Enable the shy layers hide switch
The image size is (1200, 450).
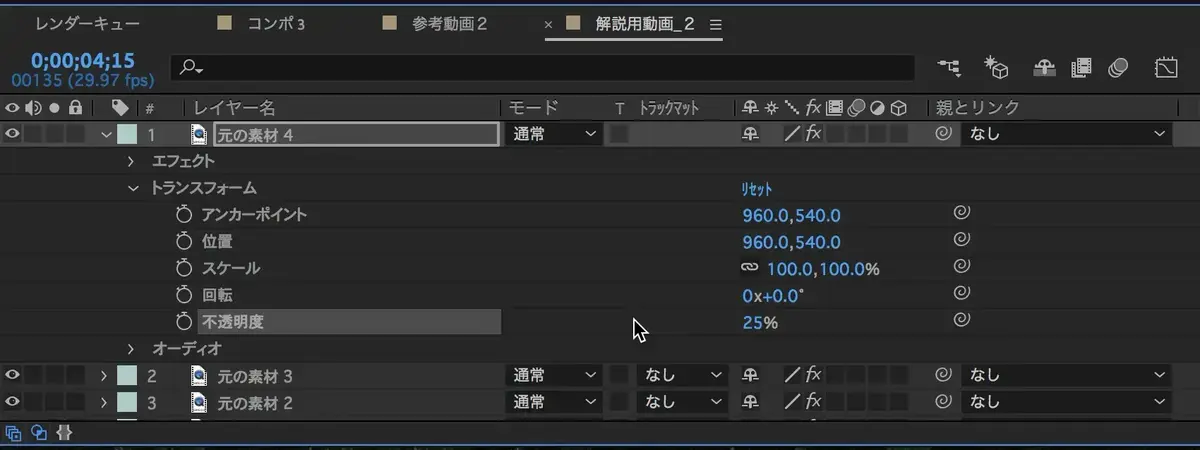(x=1043, y=67)
